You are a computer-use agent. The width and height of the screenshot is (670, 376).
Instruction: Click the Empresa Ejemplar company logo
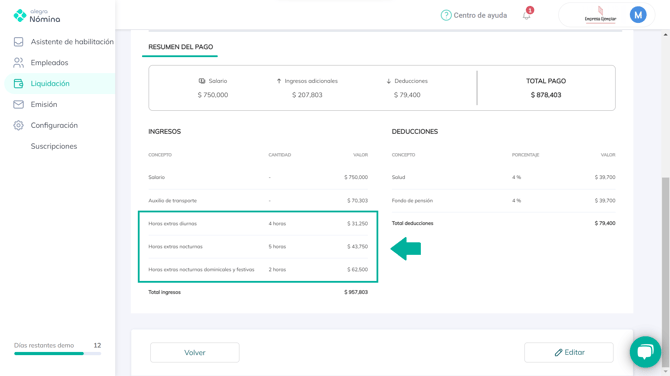click(x=600, y=15)
